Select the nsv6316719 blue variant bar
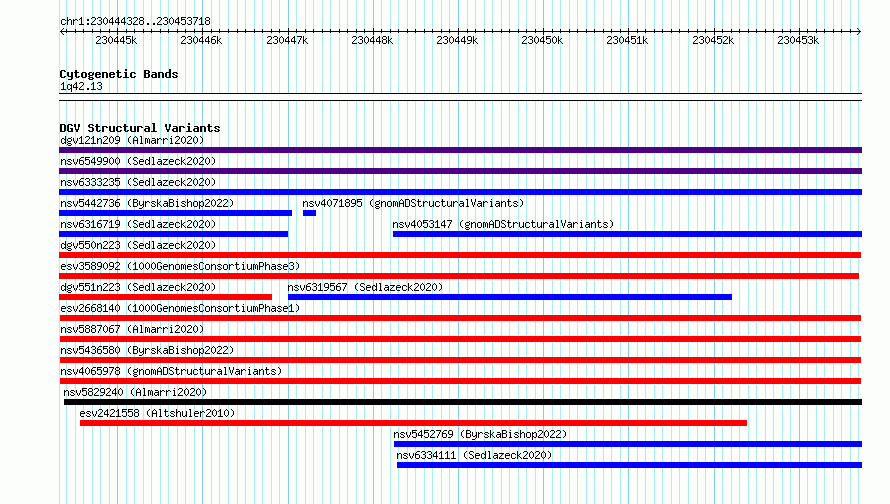 click(x=174, y=234)
